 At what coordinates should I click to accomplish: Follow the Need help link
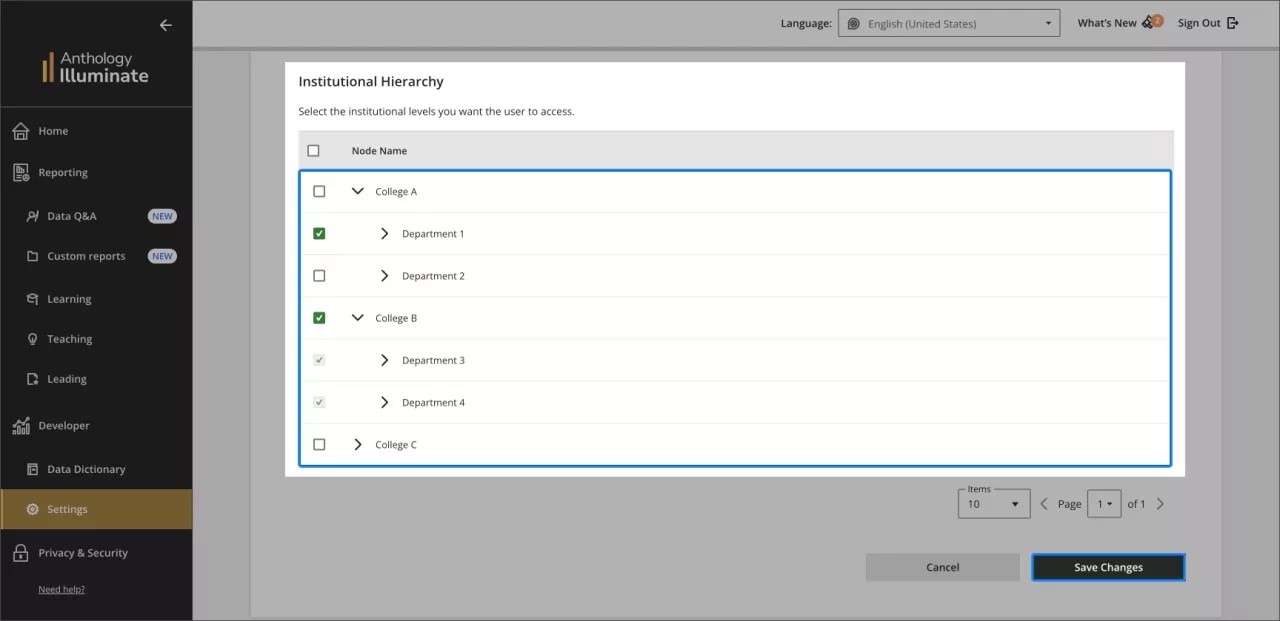point(61,589)
